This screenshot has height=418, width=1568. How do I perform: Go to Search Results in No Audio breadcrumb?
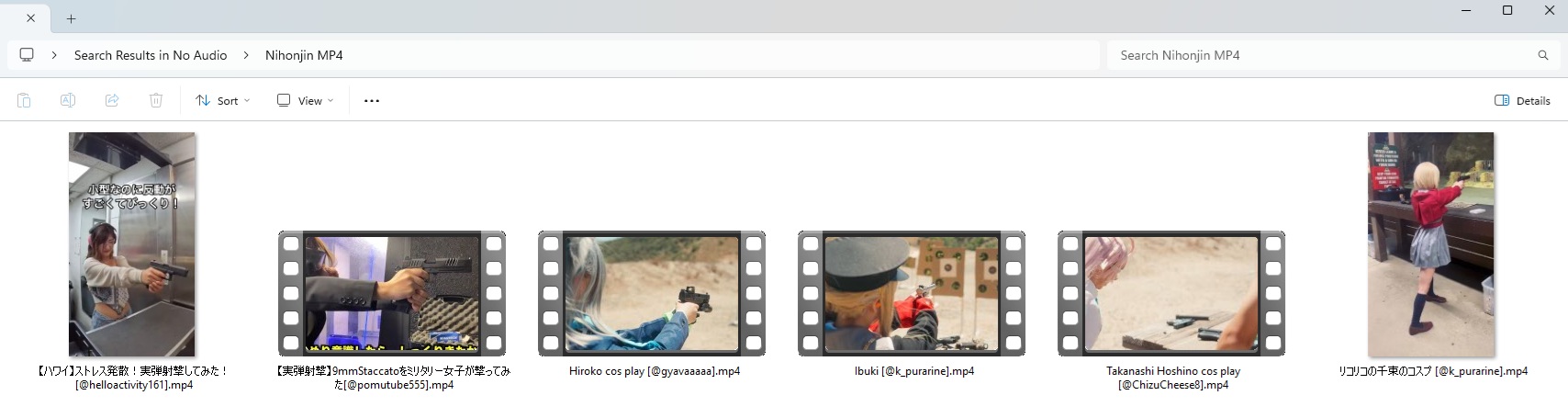point(151,55)
